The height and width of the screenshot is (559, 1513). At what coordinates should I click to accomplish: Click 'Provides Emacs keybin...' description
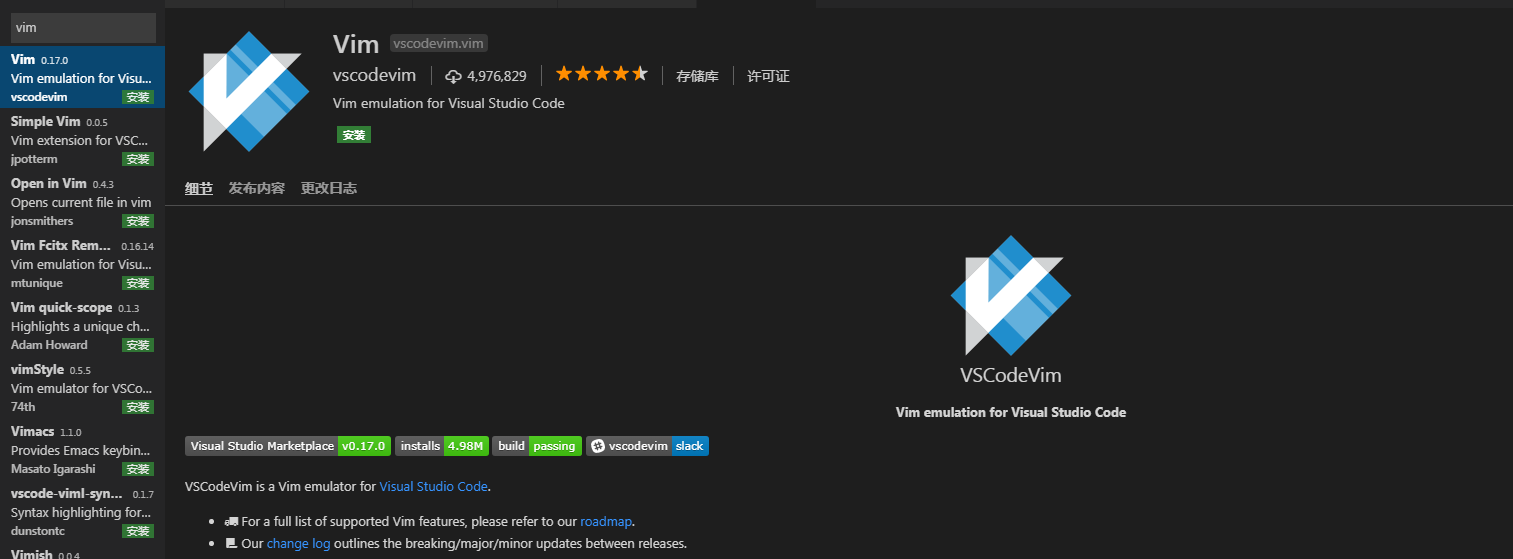click(x=81, y=450)
